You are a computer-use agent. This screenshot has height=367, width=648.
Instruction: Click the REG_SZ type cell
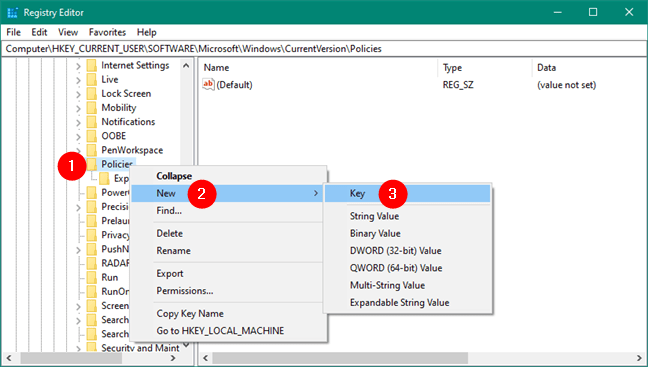pyautogui.click(x=458, y=85)
